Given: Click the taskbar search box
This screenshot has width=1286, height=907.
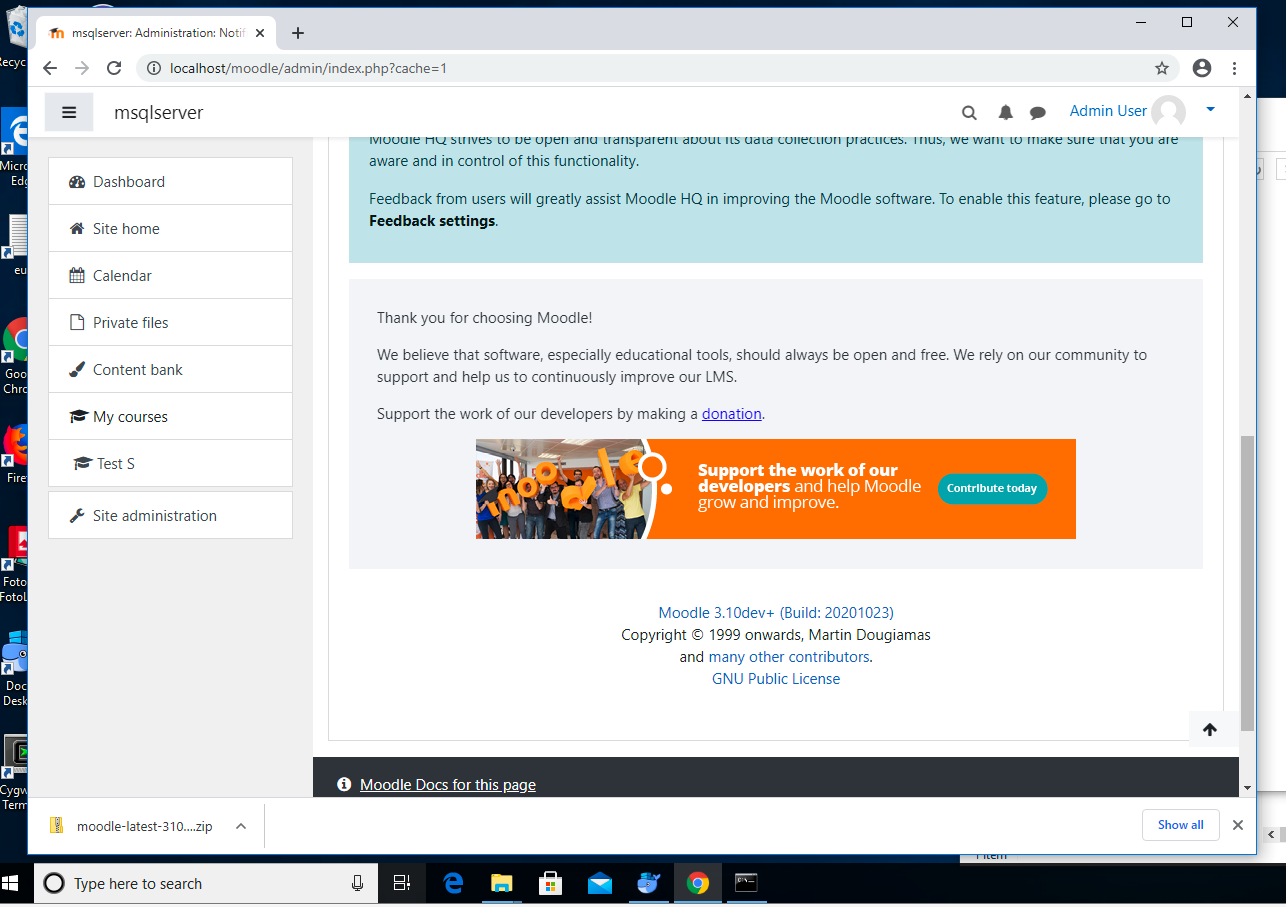Looking at the screenshot, I should [x=205, y=883].
